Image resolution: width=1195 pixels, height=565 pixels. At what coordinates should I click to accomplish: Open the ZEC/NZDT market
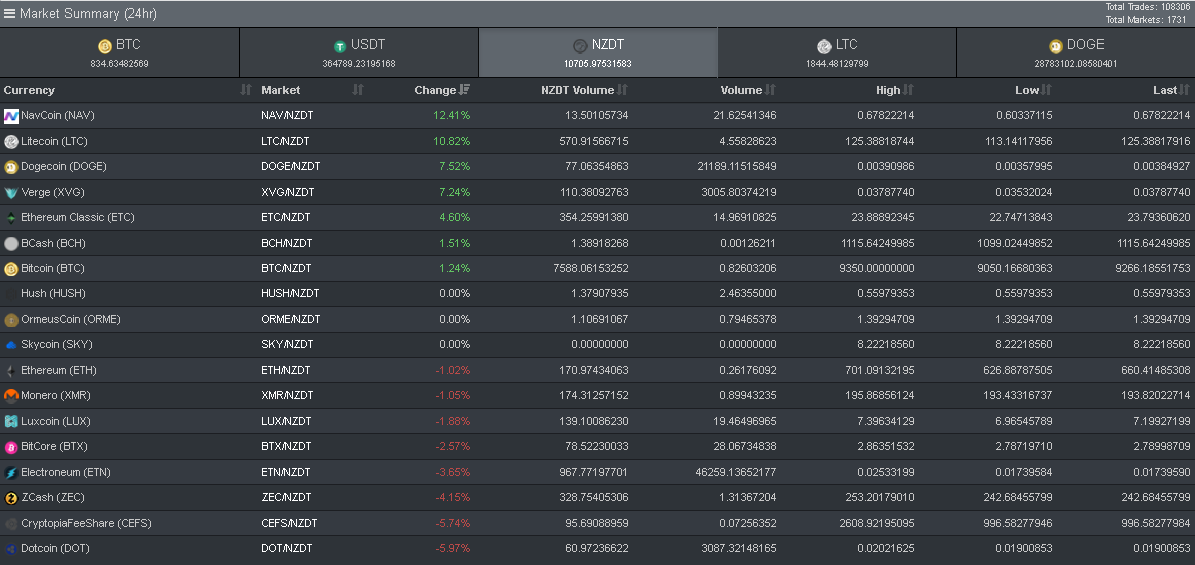click(286, 497)
